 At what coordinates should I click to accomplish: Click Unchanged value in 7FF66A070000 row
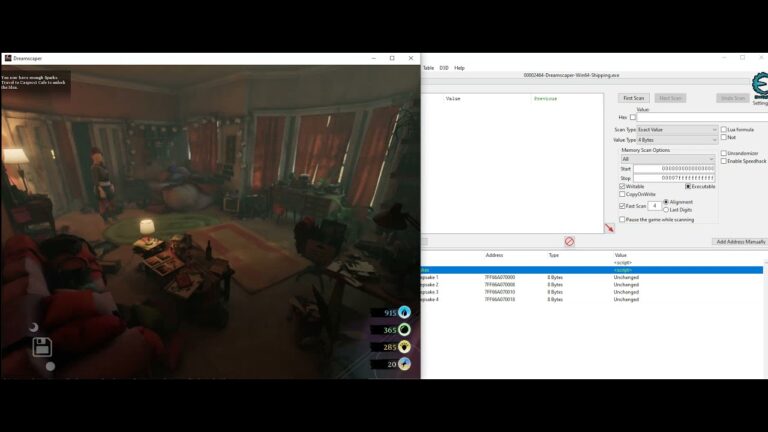point(626,277)
